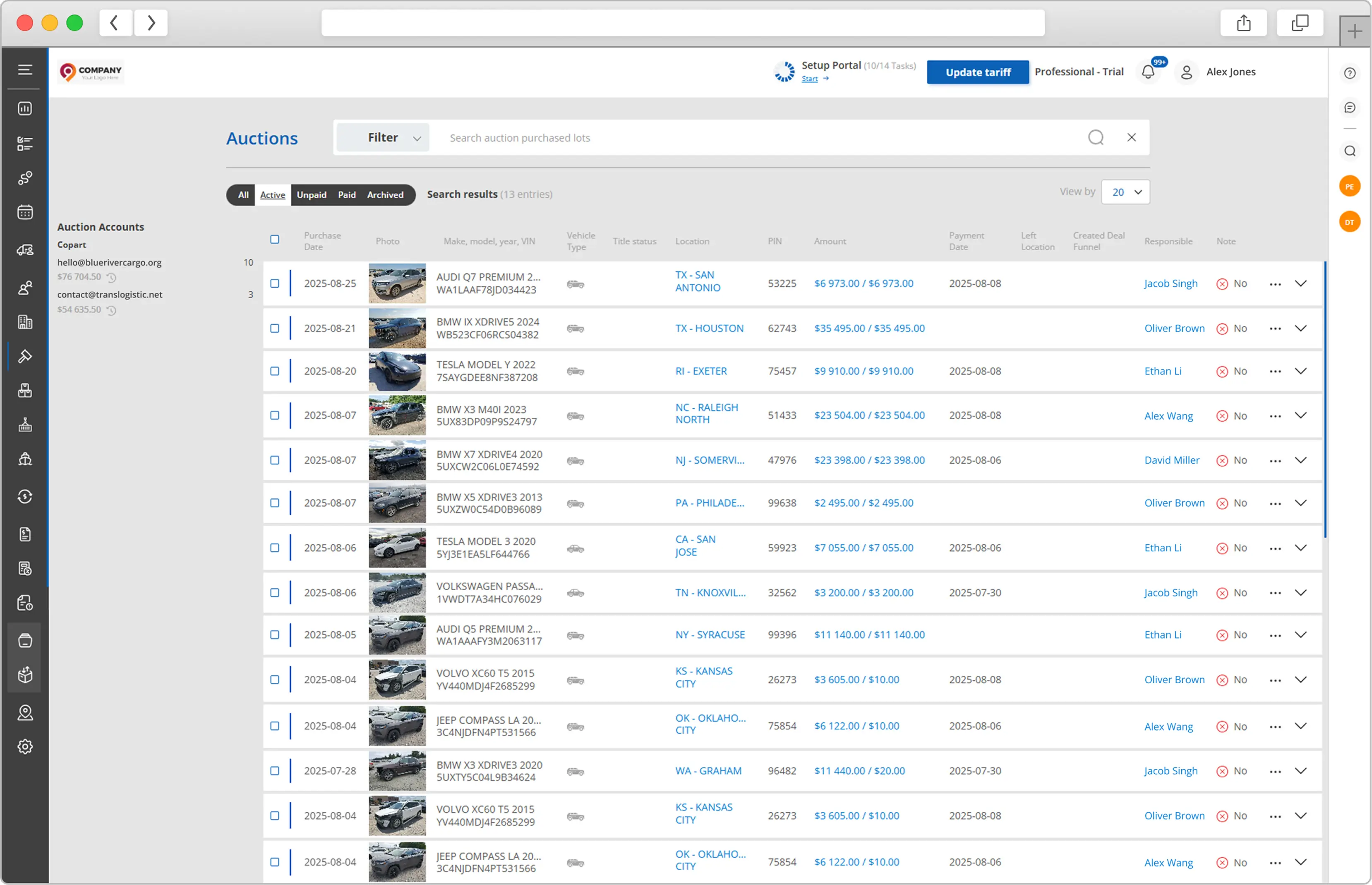Open the View by 20 dropdown
The width and height of the screenshot is (1372, 885).
tap(1125, 192)
